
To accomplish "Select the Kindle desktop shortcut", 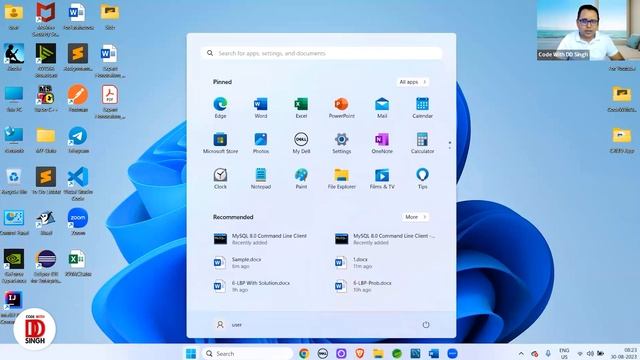I will point(14,57).
